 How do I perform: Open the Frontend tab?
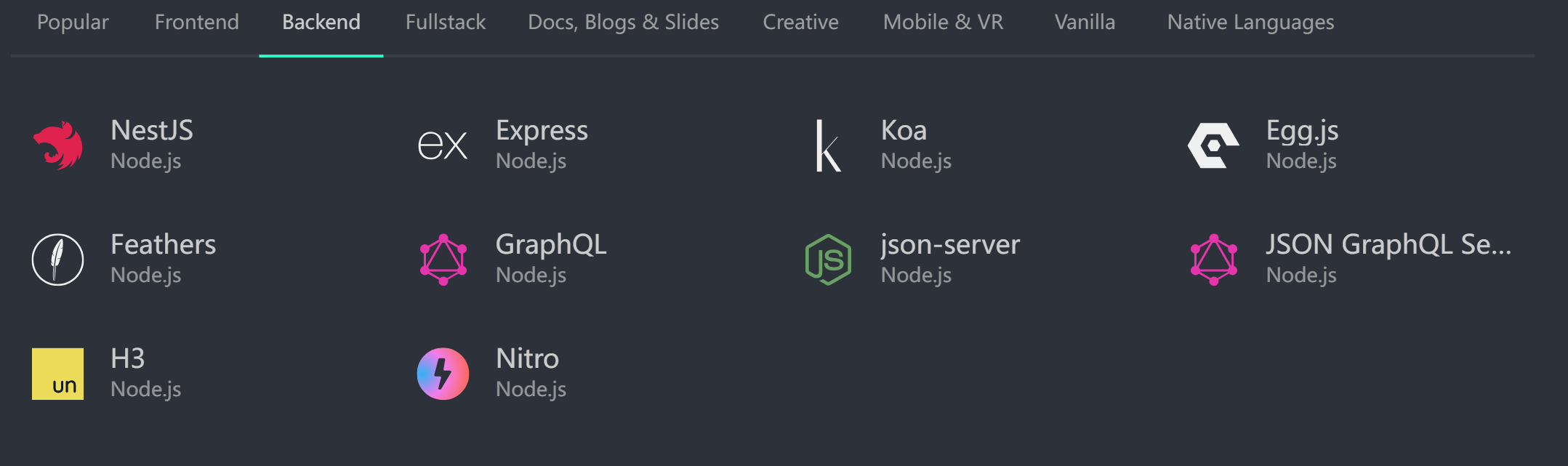tap(196, 23)
